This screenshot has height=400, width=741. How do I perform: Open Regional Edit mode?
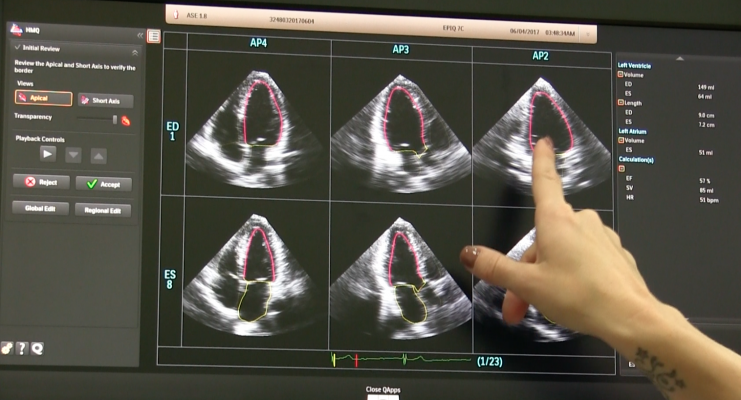point(103,210)
